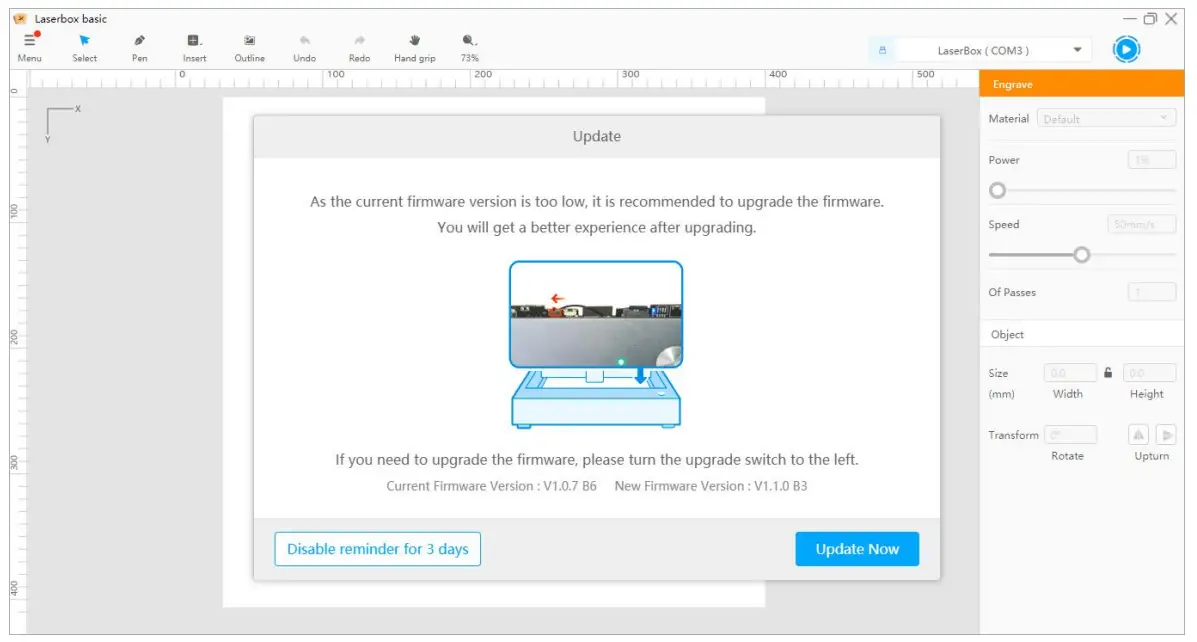Enable the Hand grip tool
This screenshot has width=1197, height=642.
coord(415,40)
